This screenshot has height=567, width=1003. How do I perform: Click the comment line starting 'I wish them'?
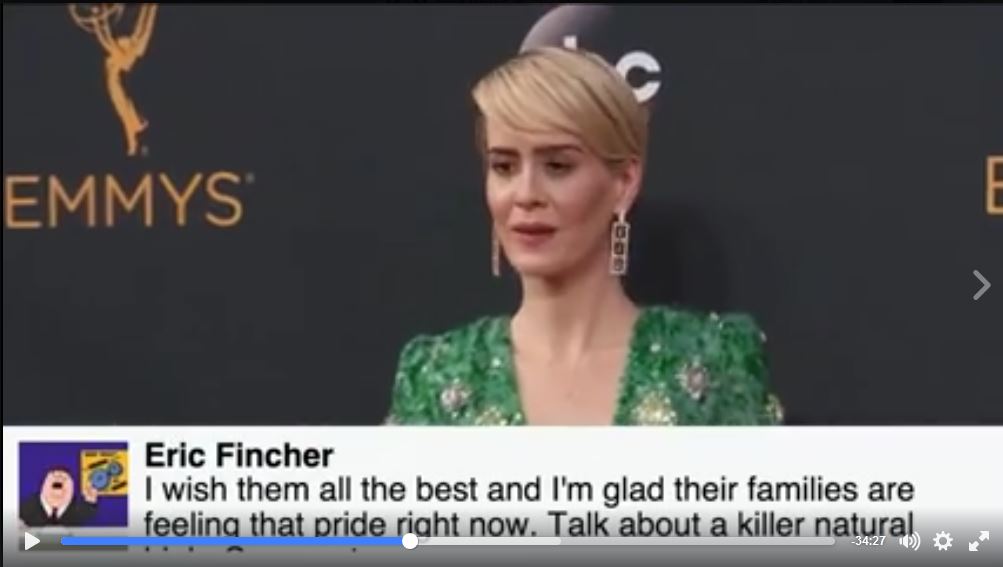[x=529, y=490]
